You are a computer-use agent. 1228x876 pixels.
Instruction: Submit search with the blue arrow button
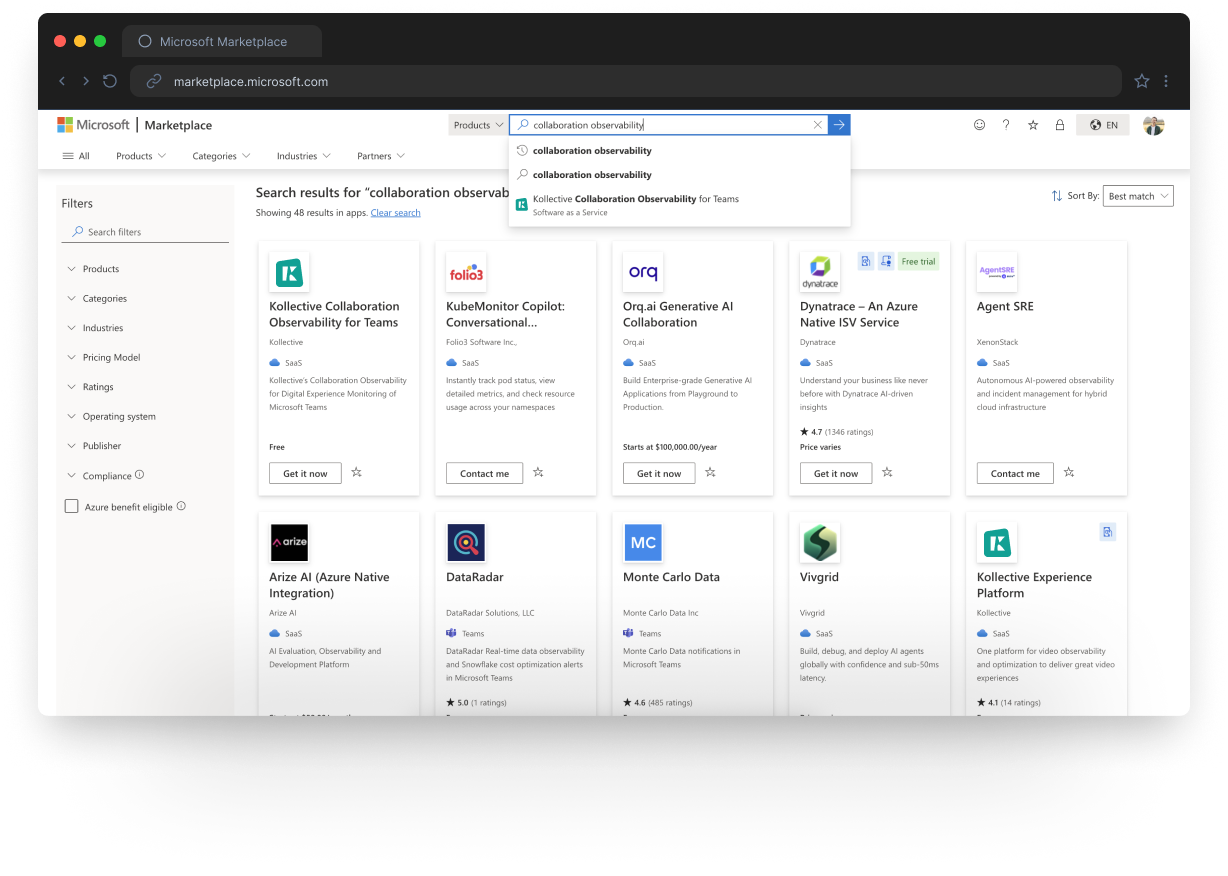pyautogui.click(x=839, y=125)
